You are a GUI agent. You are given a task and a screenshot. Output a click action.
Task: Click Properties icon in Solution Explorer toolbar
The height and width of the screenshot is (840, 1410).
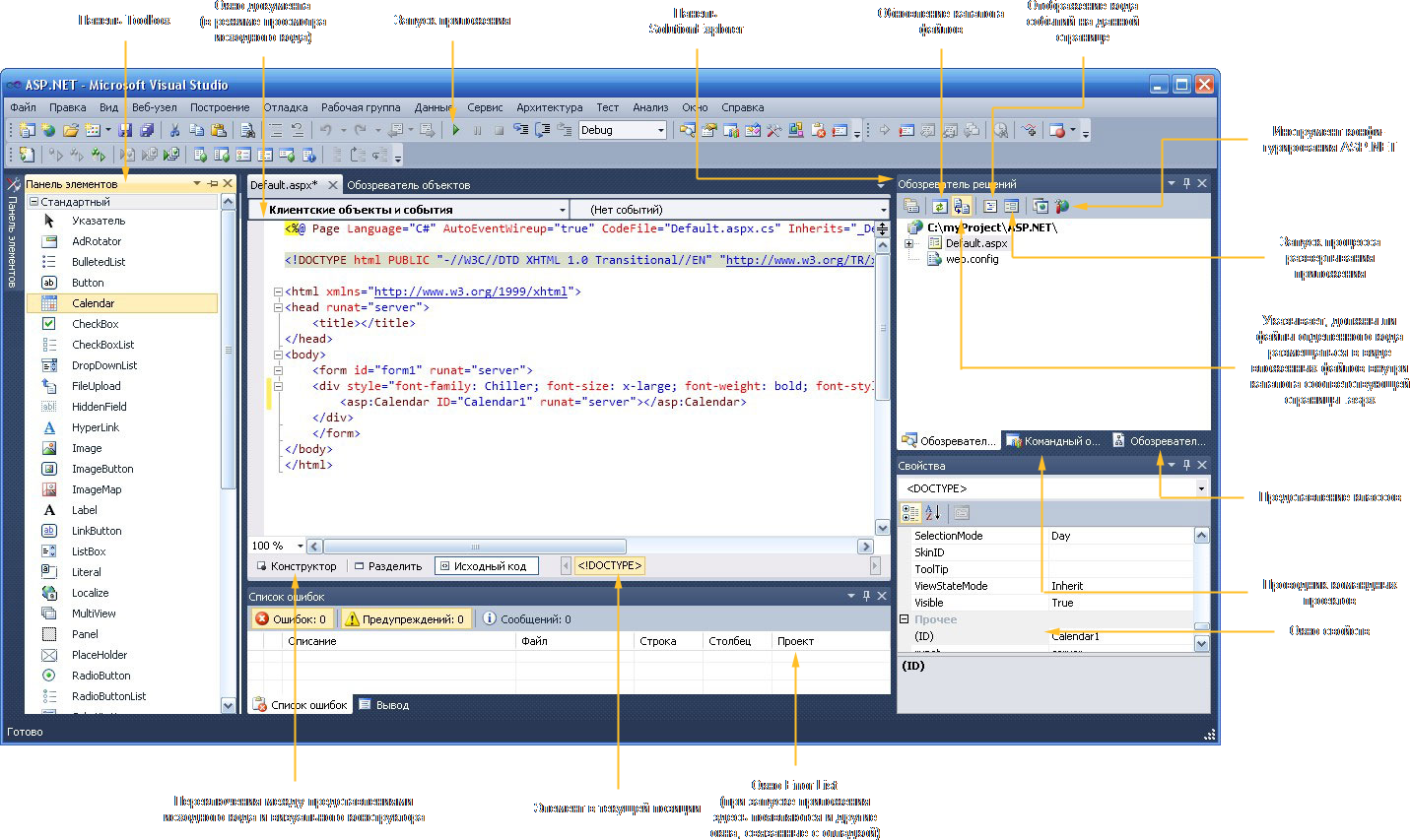tap(911, 206)
